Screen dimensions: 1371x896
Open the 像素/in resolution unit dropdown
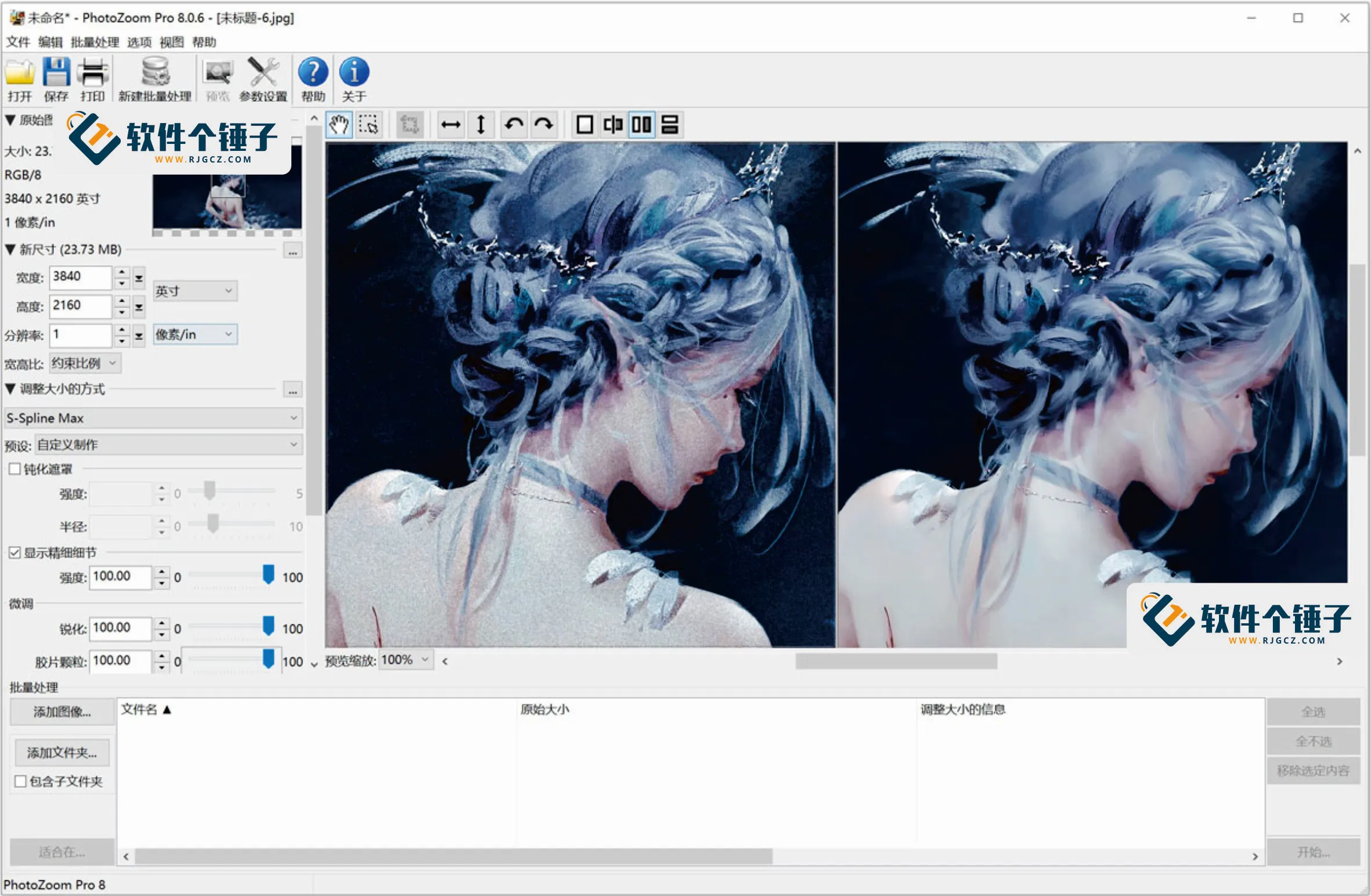pos(195,335)
